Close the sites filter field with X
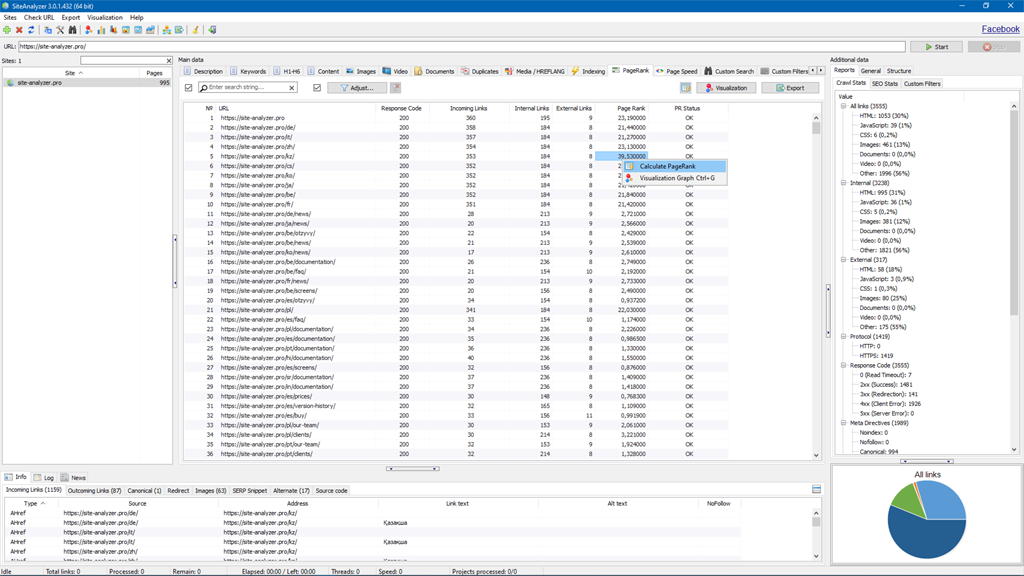This screenshot has height=576, width=1024. tap(168, 61)
